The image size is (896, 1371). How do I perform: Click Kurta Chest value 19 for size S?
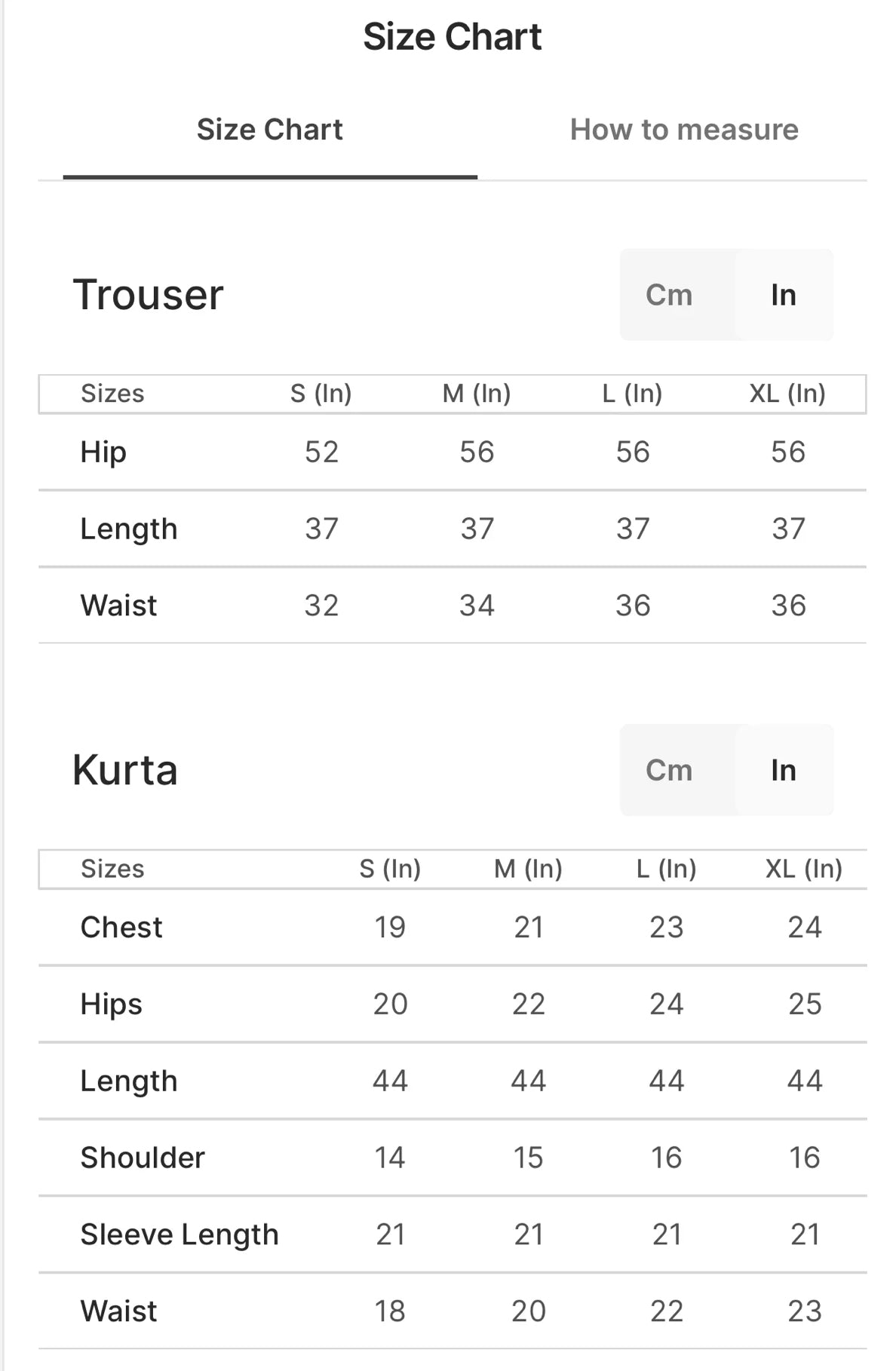pyautogui.click(x=390, y=927)
